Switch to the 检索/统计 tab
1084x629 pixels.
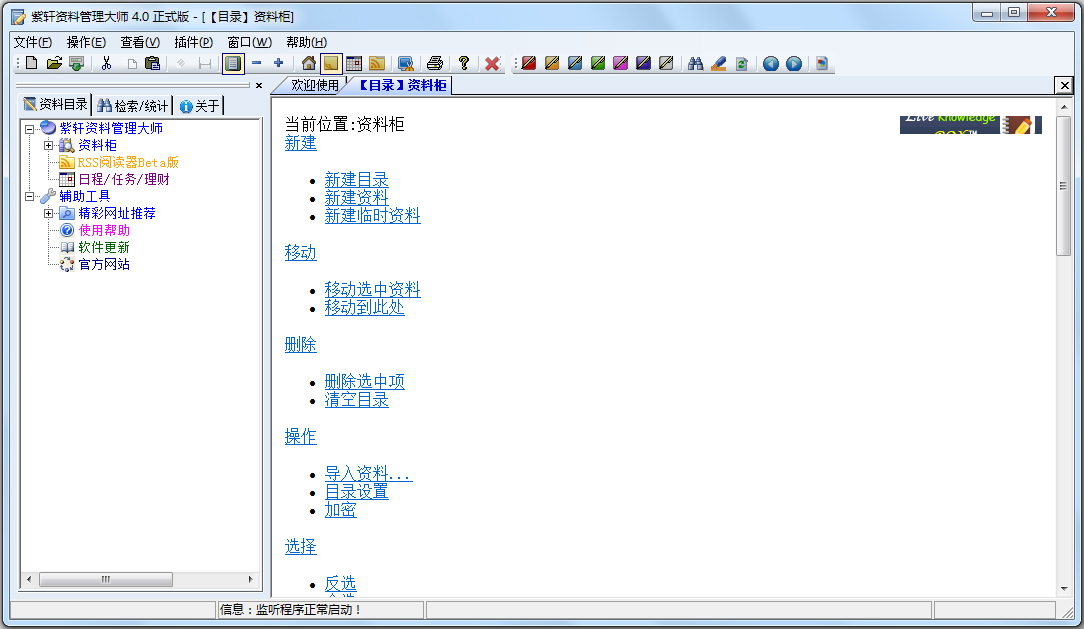click(132, 106)
